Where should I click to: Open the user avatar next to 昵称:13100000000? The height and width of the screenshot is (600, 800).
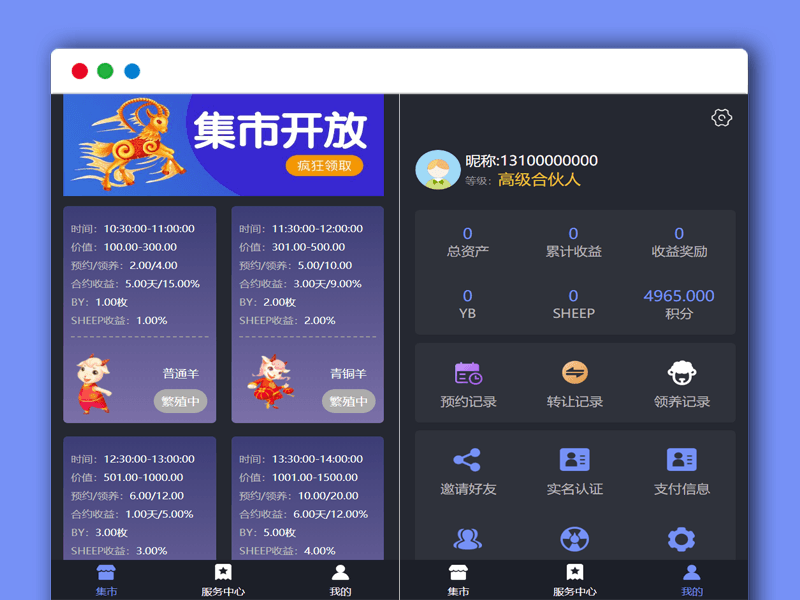437,169
